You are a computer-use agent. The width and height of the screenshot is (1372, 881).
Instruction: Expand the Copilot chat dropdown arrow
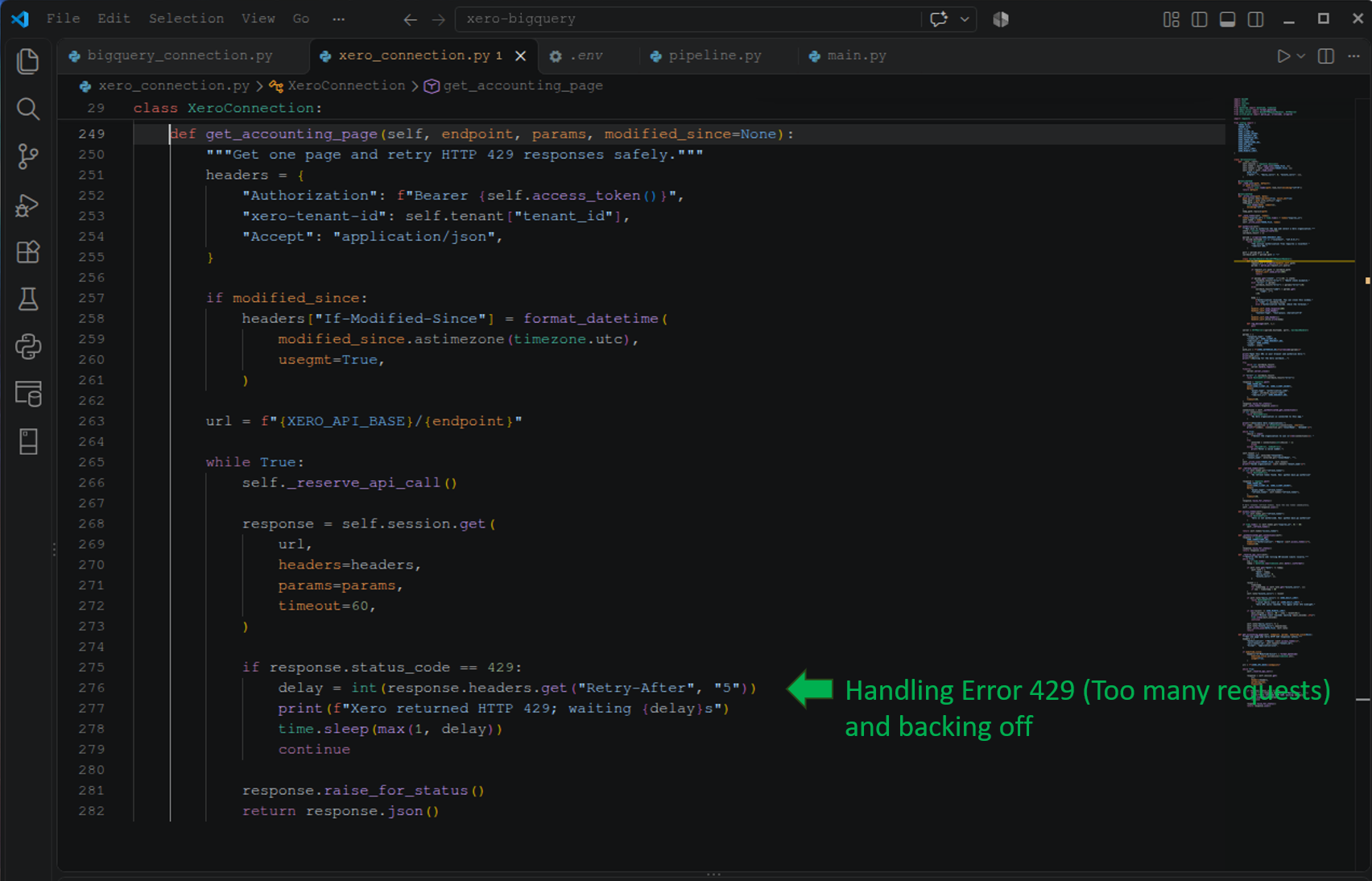pyautogui.click(x=965, y=19)
